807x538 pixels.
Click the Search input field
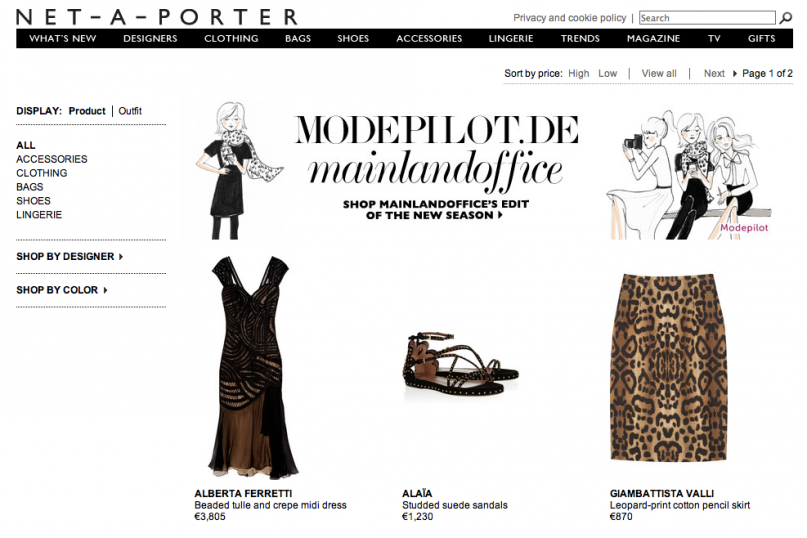click(707, 18)
